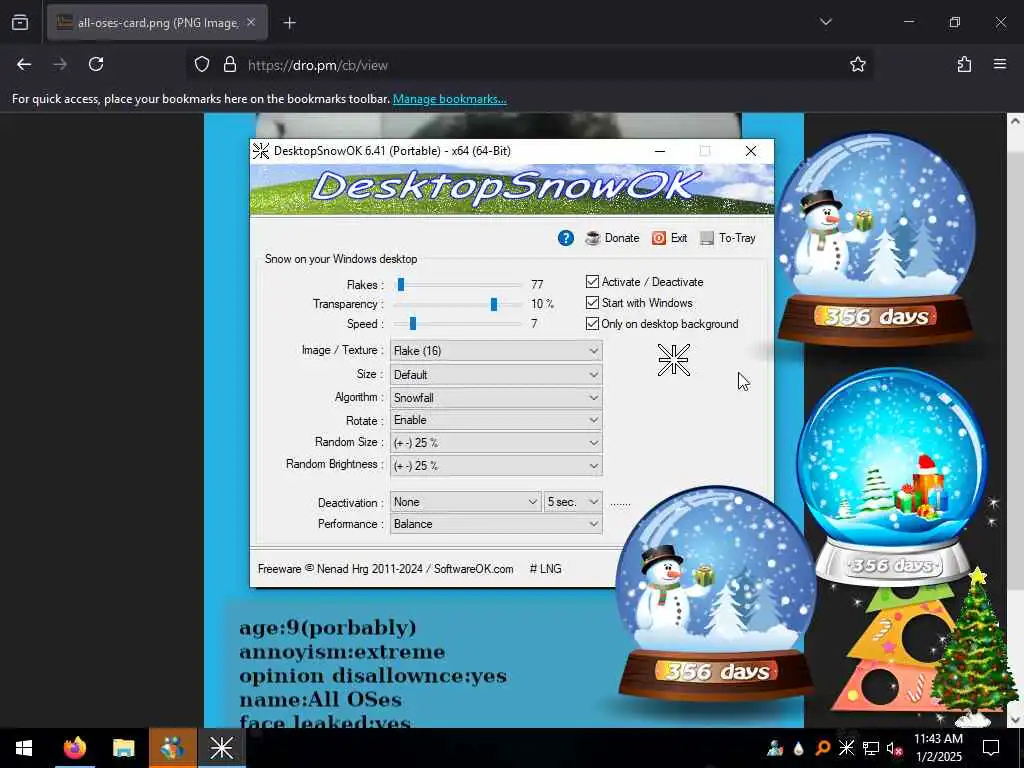Open the Rotate dropdown
Screen dimensions: 1024x768
click(496, 420)
